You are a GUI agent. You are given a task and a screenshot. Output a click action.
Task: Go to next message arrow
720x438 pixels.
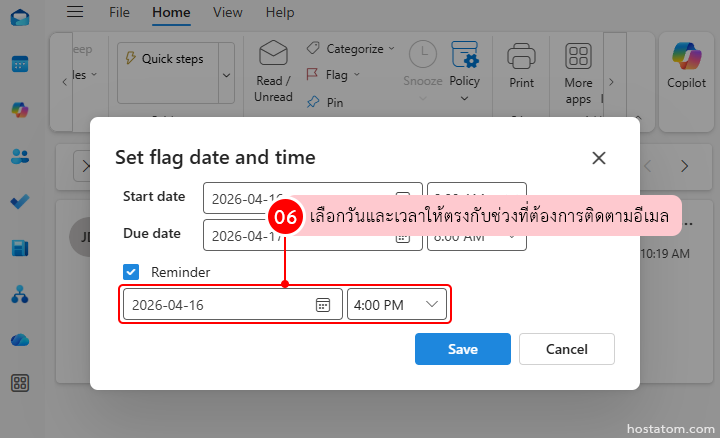684,166
